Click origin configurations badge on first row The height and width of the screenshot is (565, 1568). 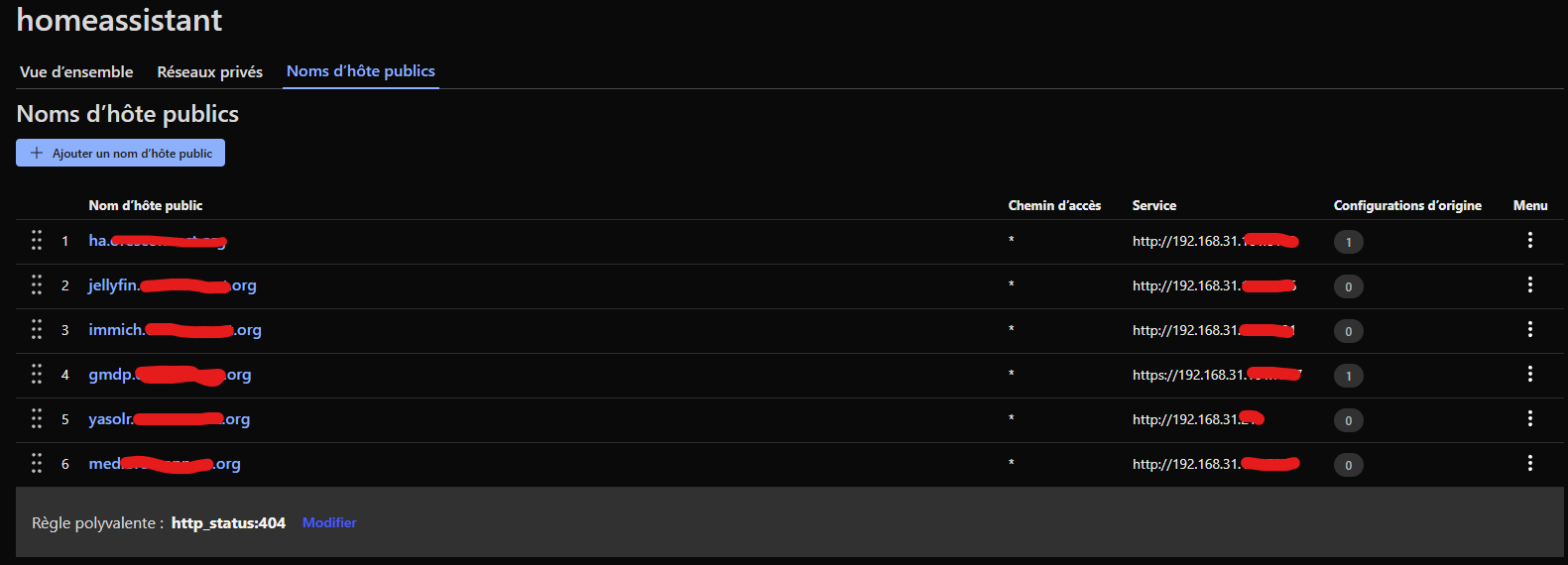[x=1348, y=242]
